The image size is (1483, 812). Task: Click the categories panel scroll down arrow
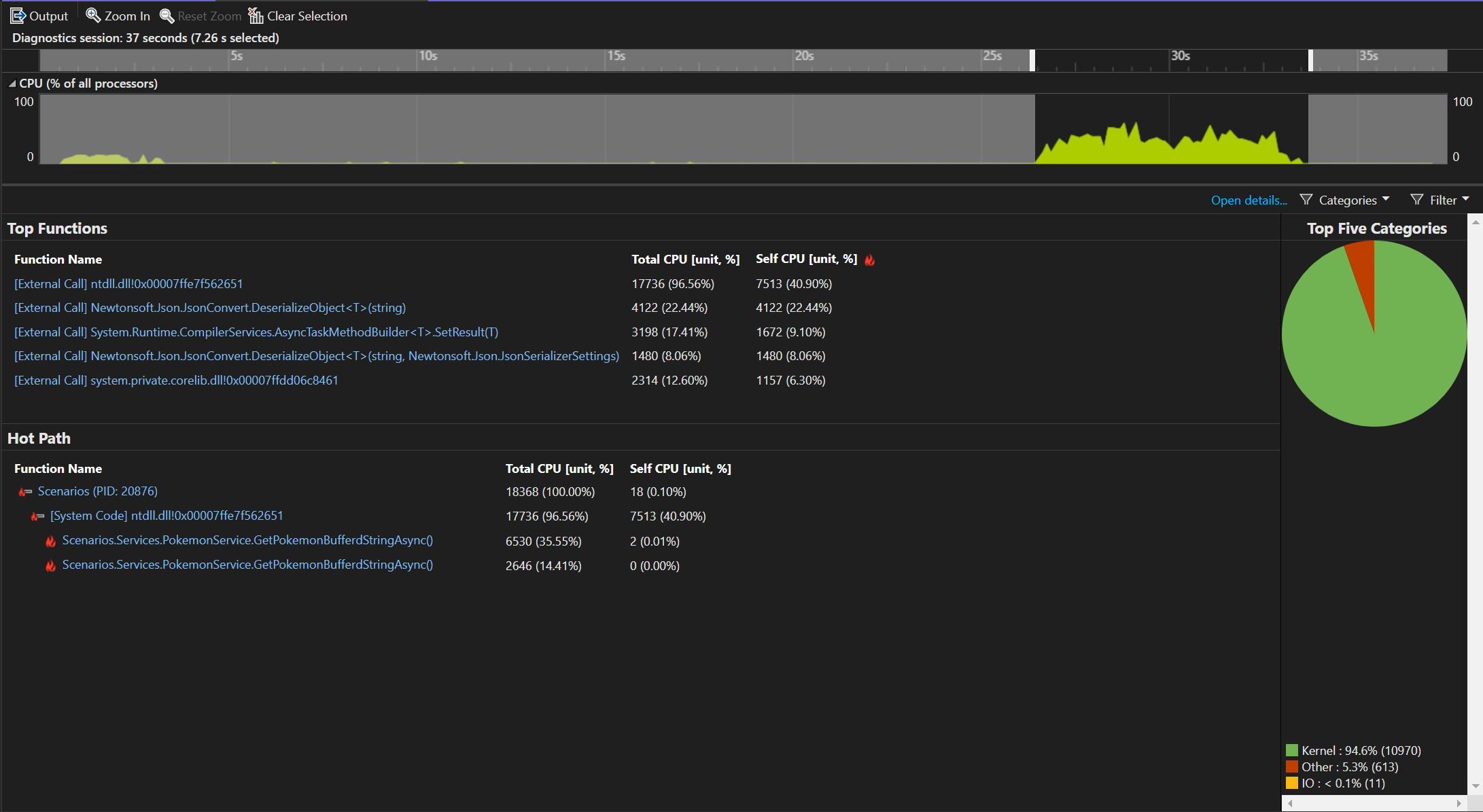[1476, 786]
